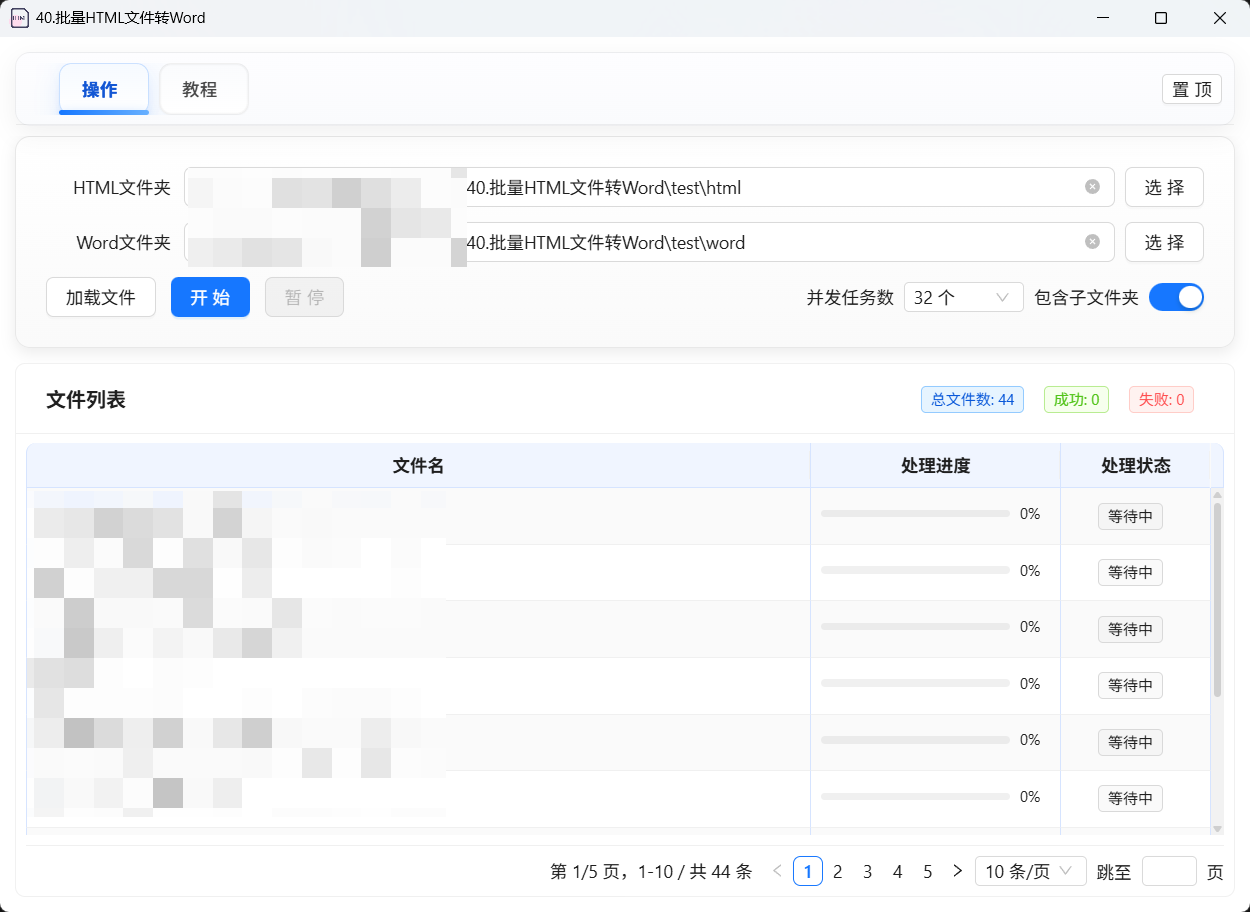Go to the next page arrow
The width and height of the screenshot is (1250, 912).
pos(957,871)
